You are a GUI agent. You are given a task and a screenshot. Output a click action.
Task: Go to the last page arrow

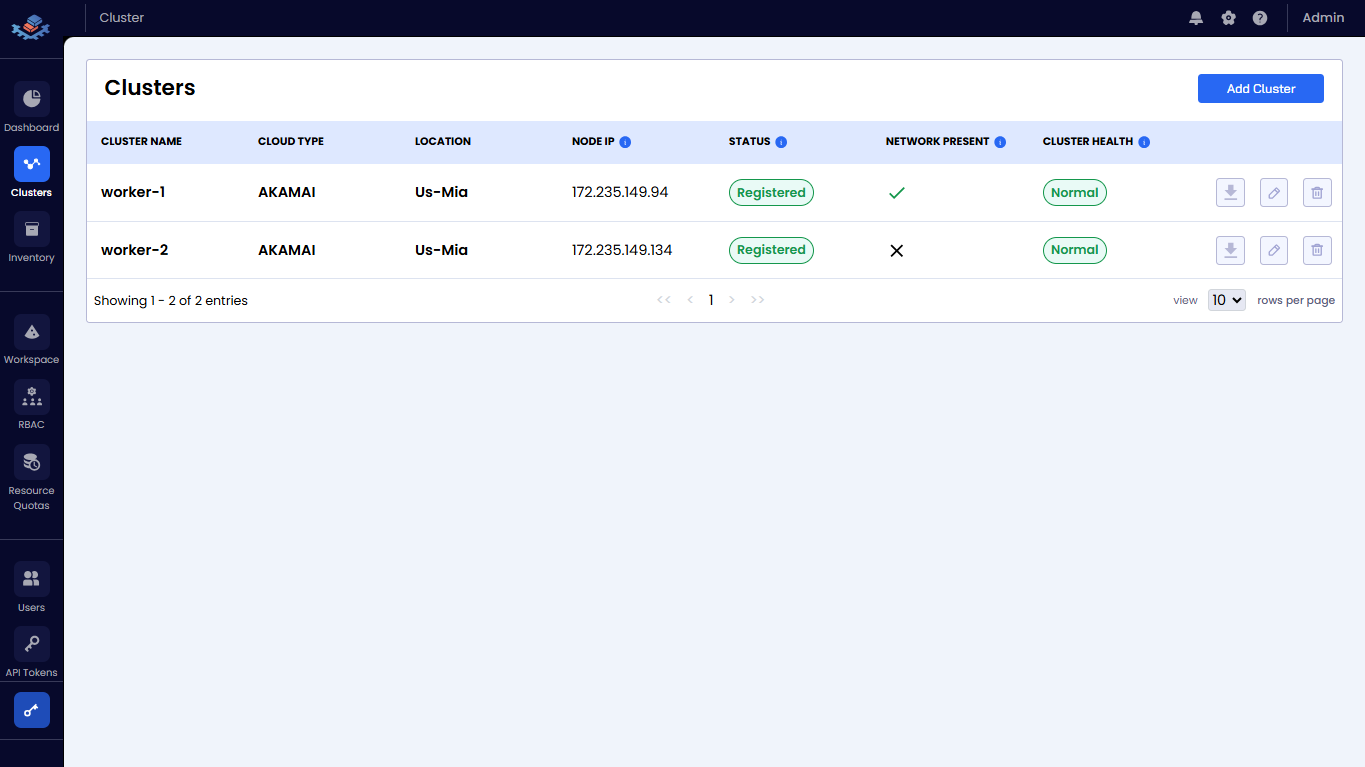pos(758,300)
